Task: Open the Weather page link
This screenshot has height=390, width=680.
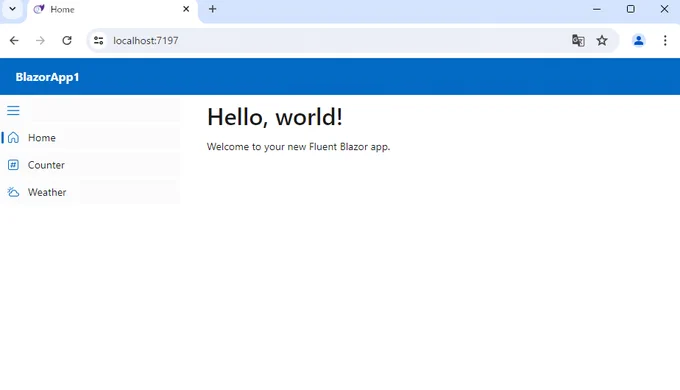Action: pyautogui.click(x=90, y=192)
